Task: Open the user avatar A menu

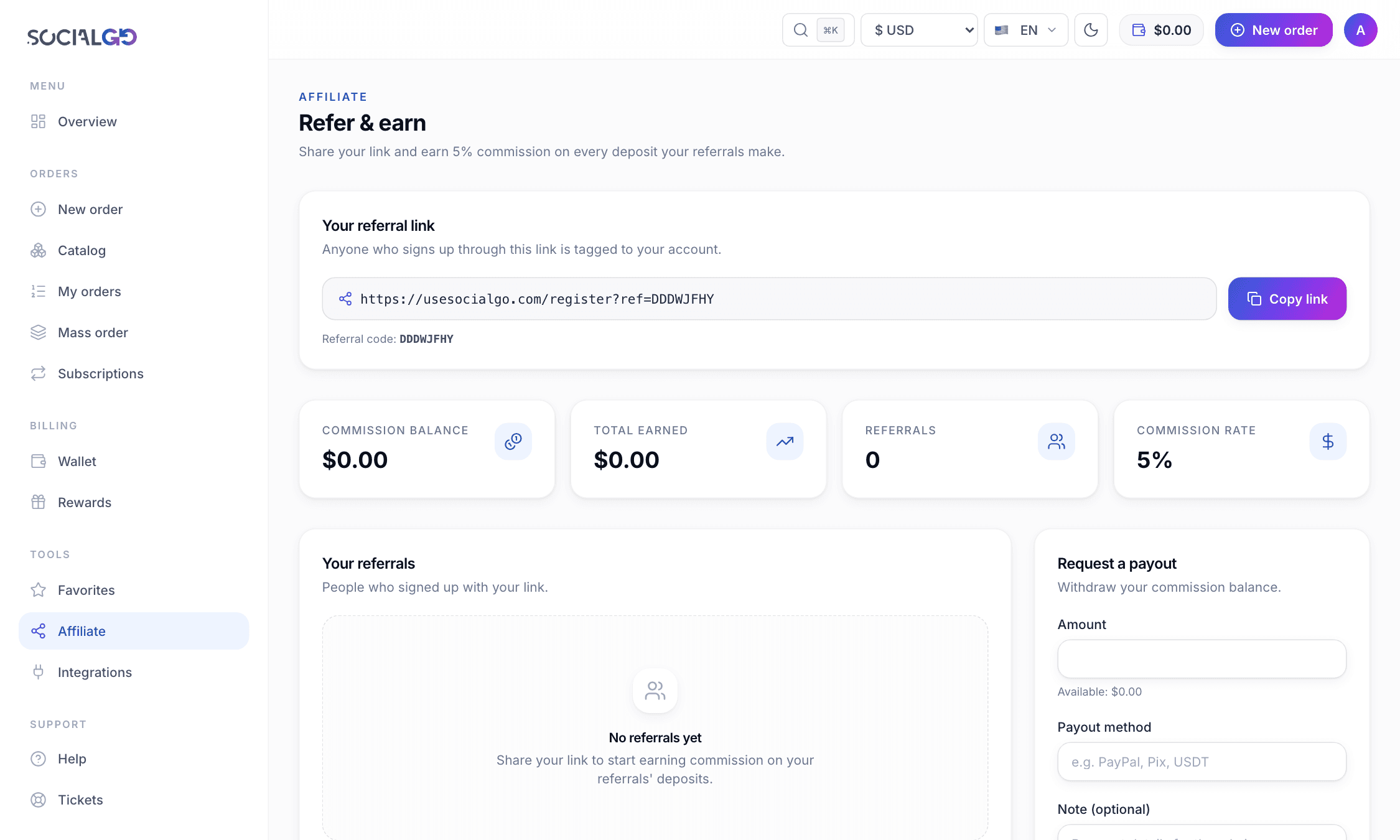Action: point(1361,30)
